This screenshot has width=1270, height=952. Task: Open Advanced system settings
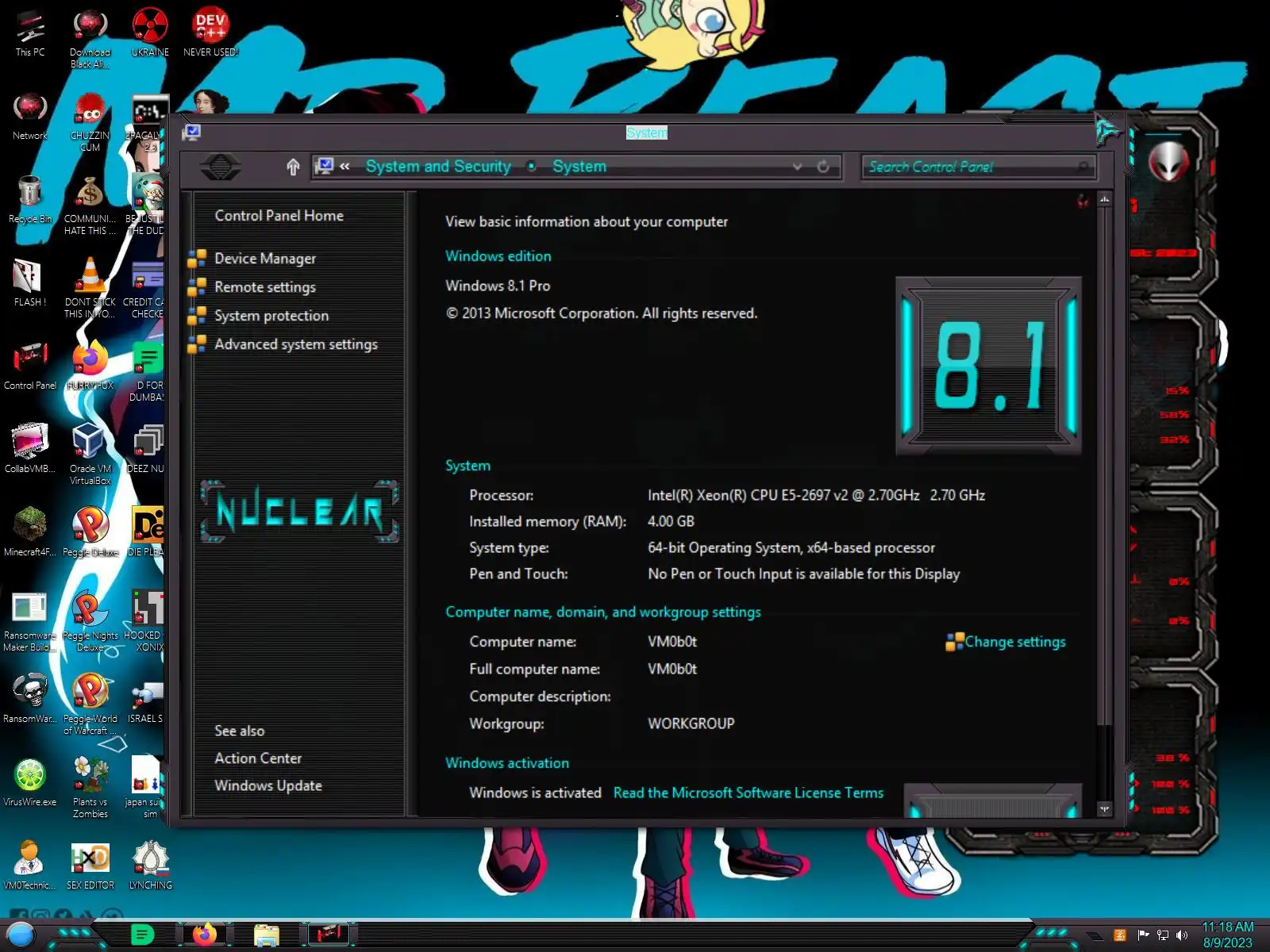click(296, 344)
